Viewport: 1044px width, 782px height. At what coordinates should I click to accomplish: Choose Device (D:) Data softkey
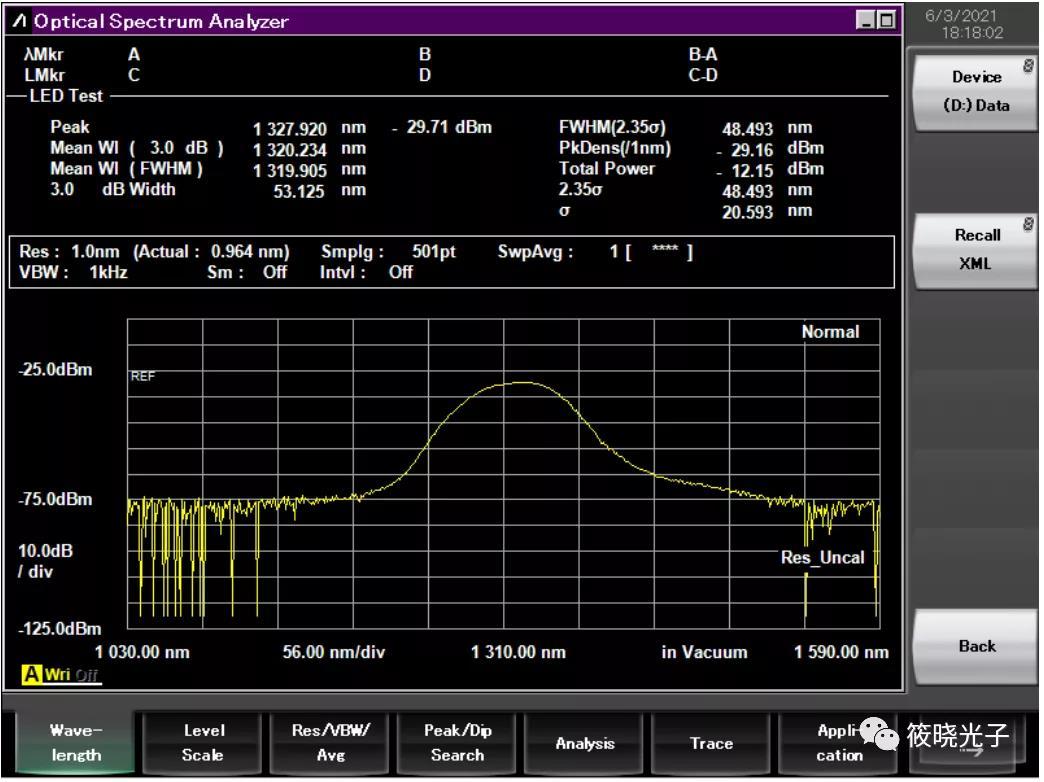(975, 92)
